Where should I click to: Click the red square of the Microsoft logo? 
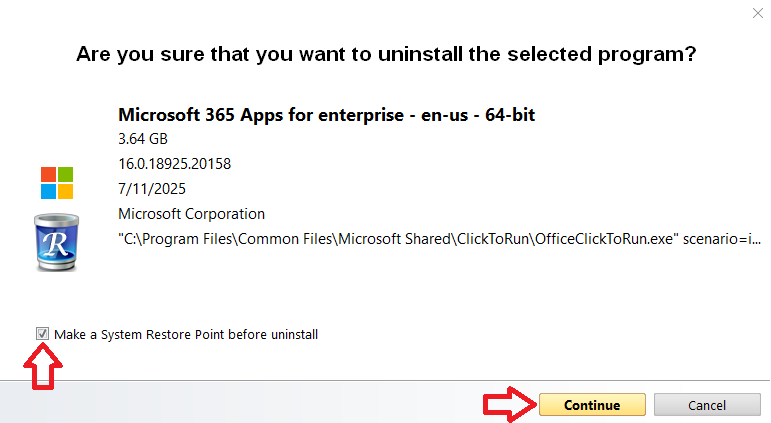click(x=48, y=174)
